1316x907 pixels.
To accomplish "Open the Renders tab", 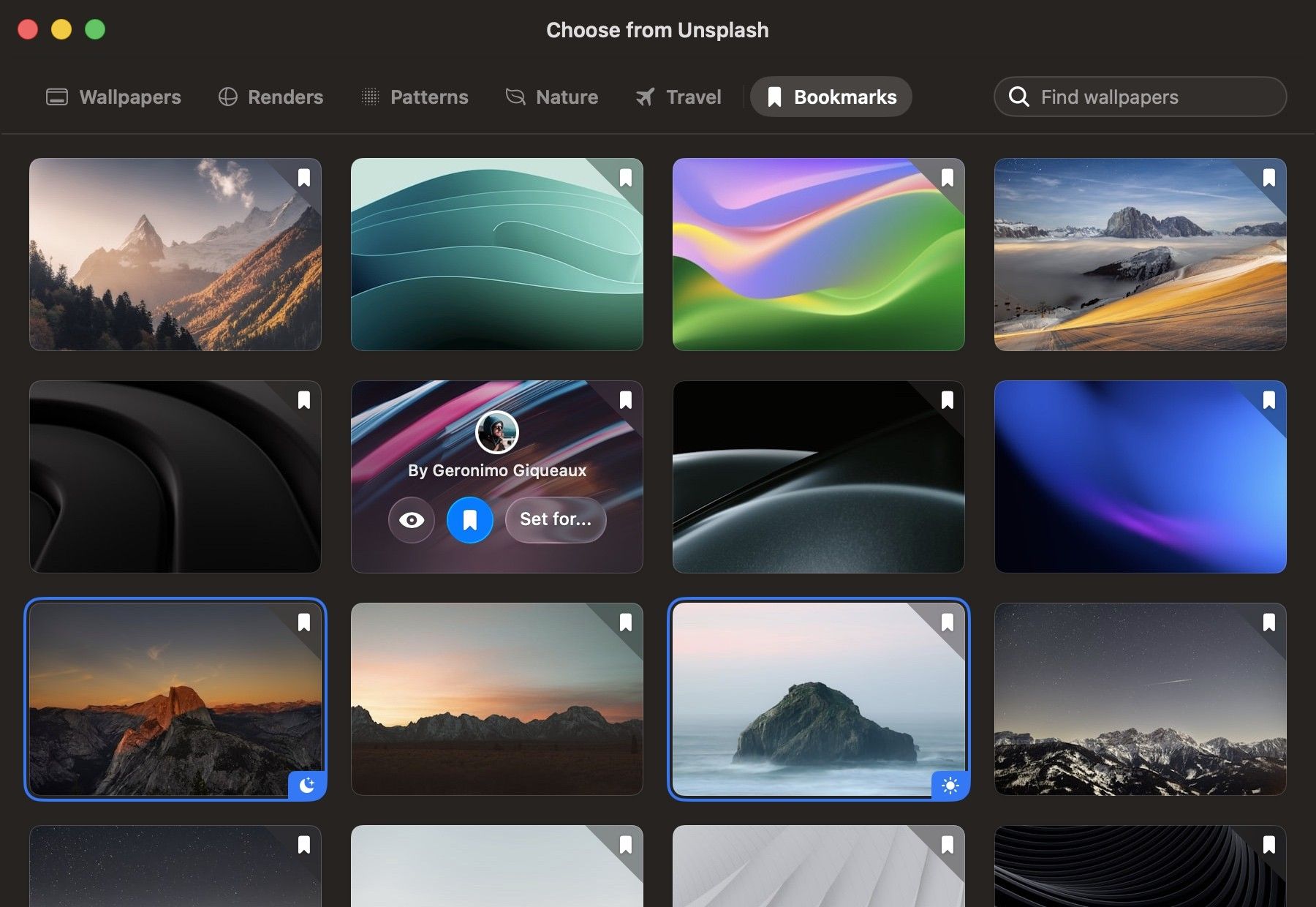I will pyautogui.click(x=271, y=97).
